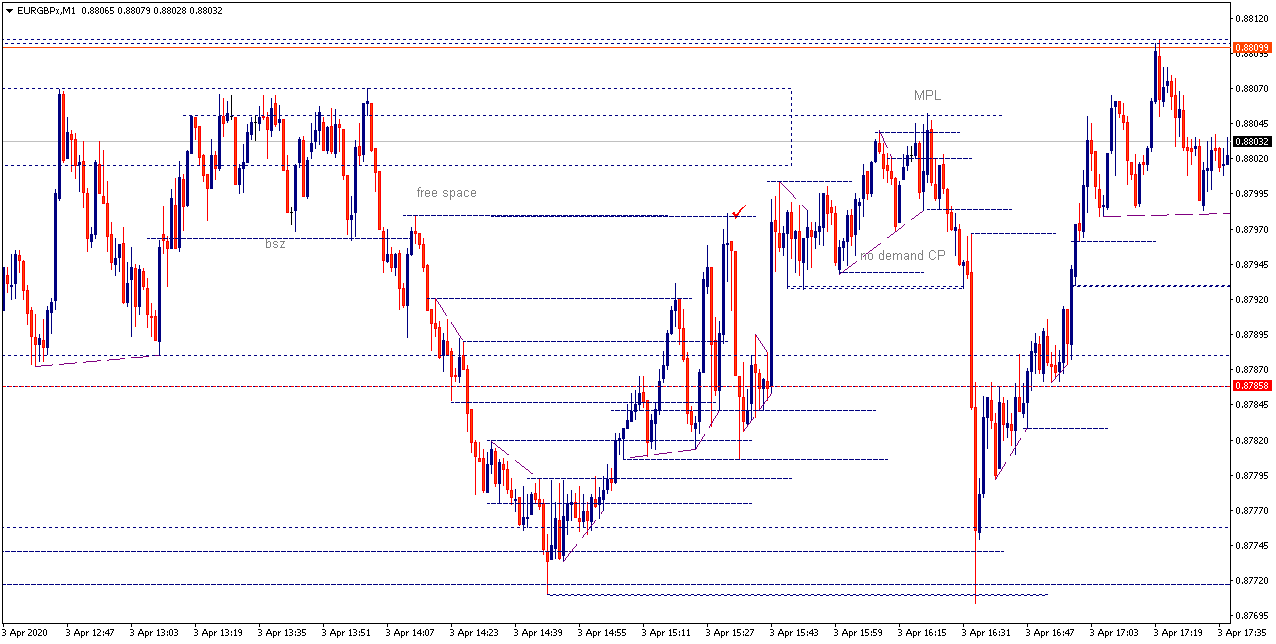Click the '3 Apr 16:15' time axis label

[x=924, y=633]
